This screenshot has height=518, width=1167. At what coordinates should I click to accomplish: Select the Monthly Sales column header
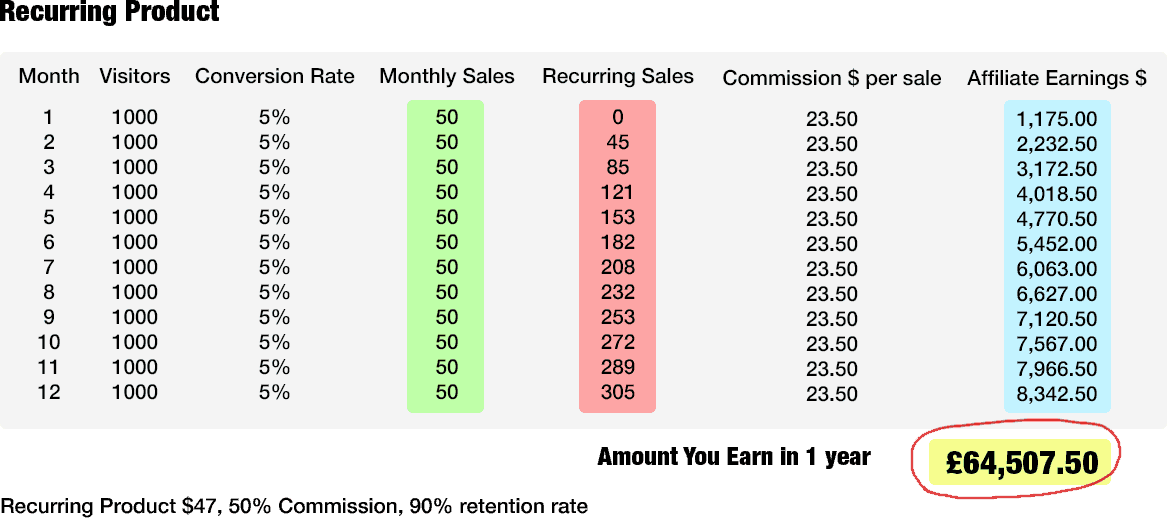tap(447, 76)
